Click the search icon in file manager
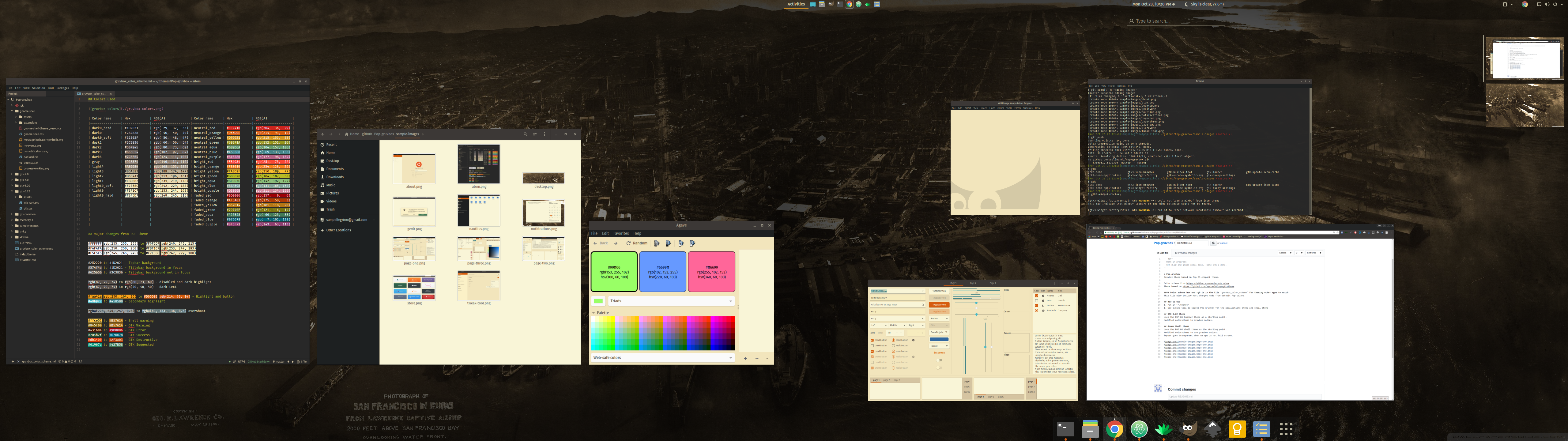 (525, 134)
